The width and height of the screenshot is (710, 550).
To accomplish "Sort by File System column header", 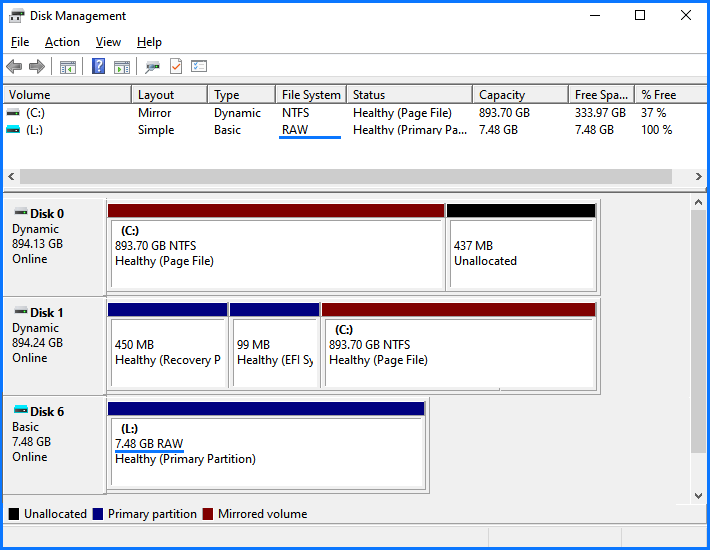I will point(311,95).
